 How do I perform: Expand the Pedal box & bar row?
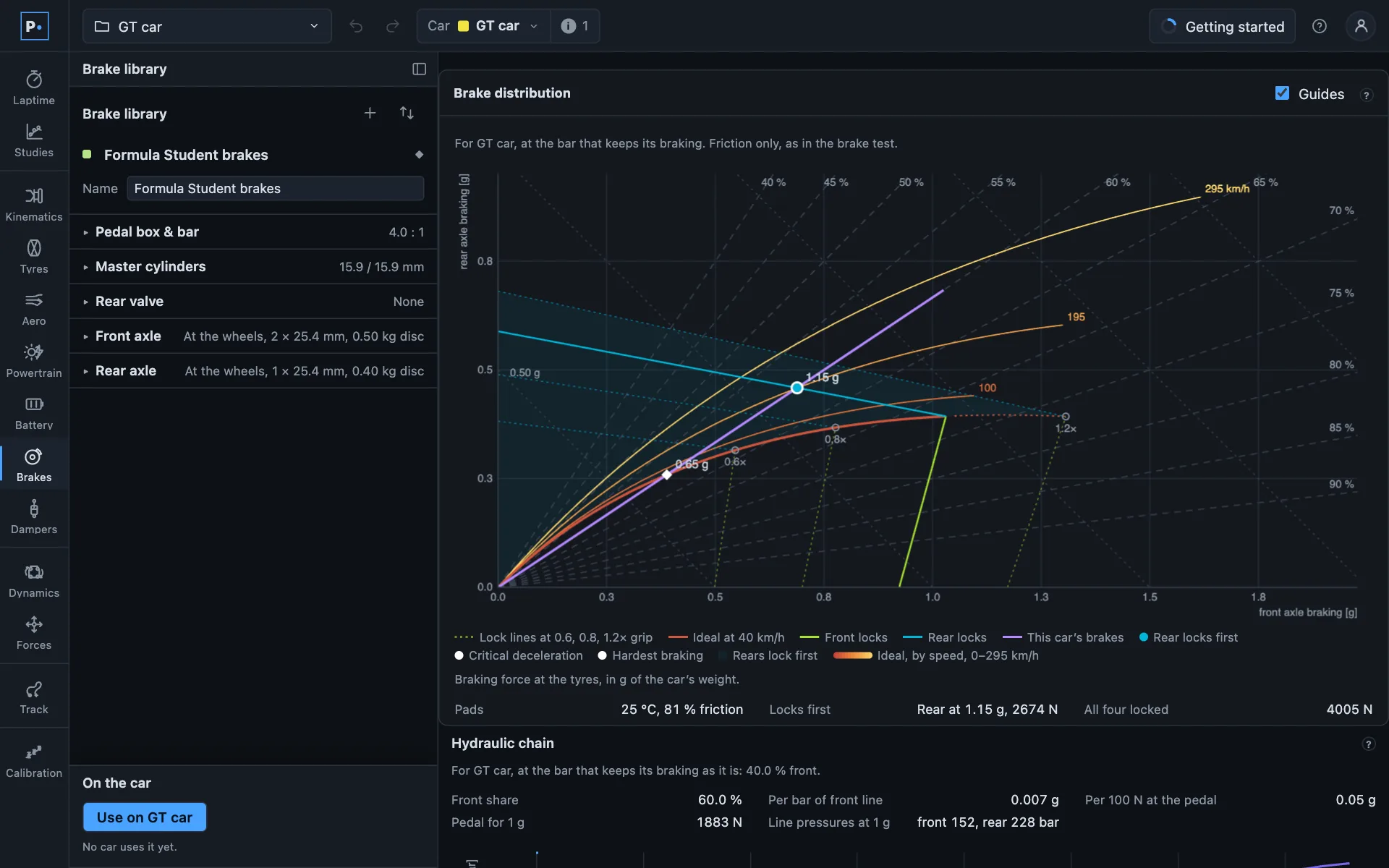pyautogui.click(x=253, y=231)
